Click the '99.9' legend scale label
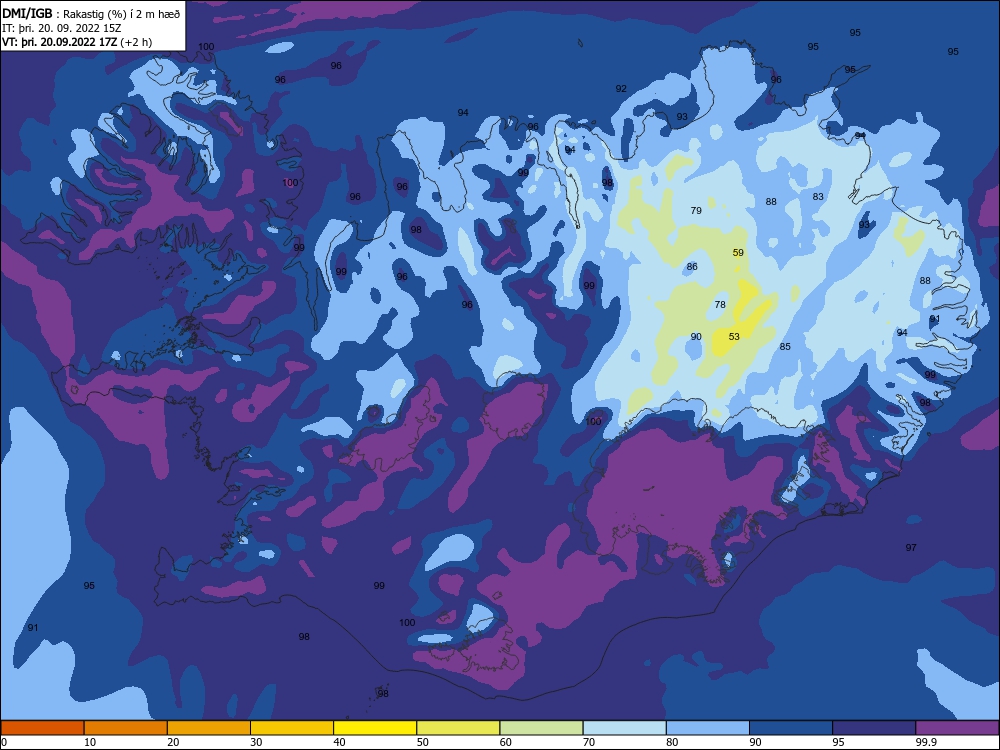This screenshot has height=750, width=1000. tap(926, 742)
